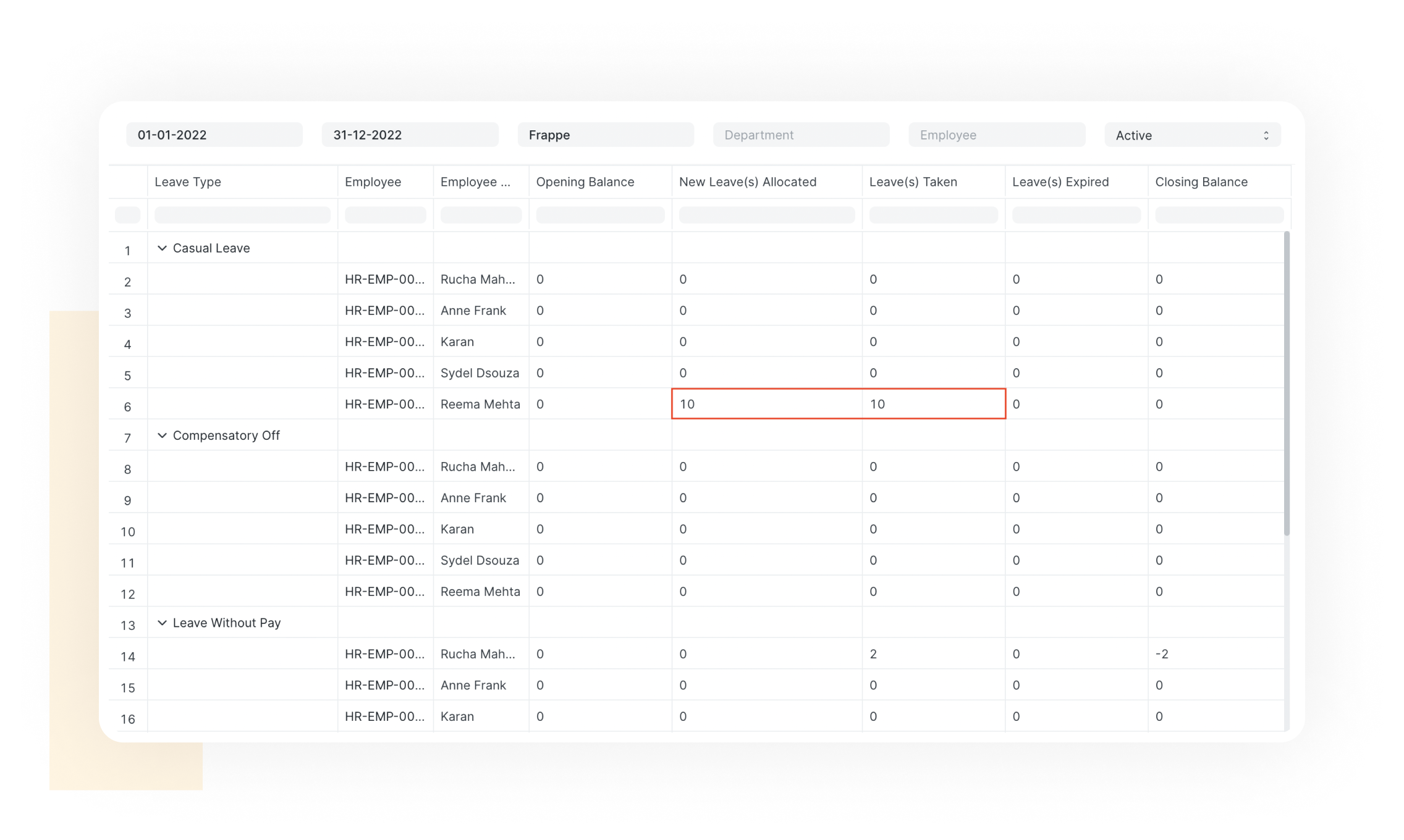This screenshot has height=840, width=1404.
Task: Select Anne Frank in row 9
Action: [481, 498]
